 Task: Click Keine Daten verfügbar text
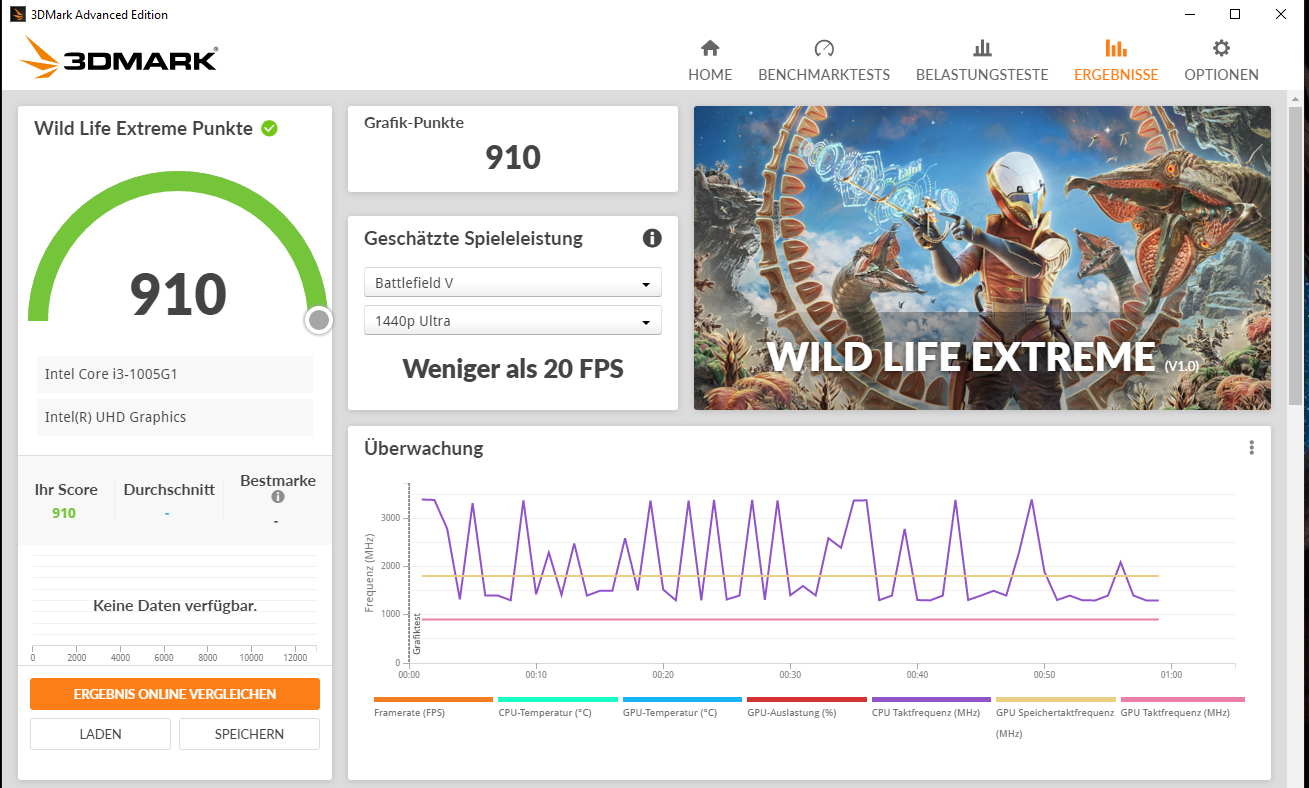(175, 605)
